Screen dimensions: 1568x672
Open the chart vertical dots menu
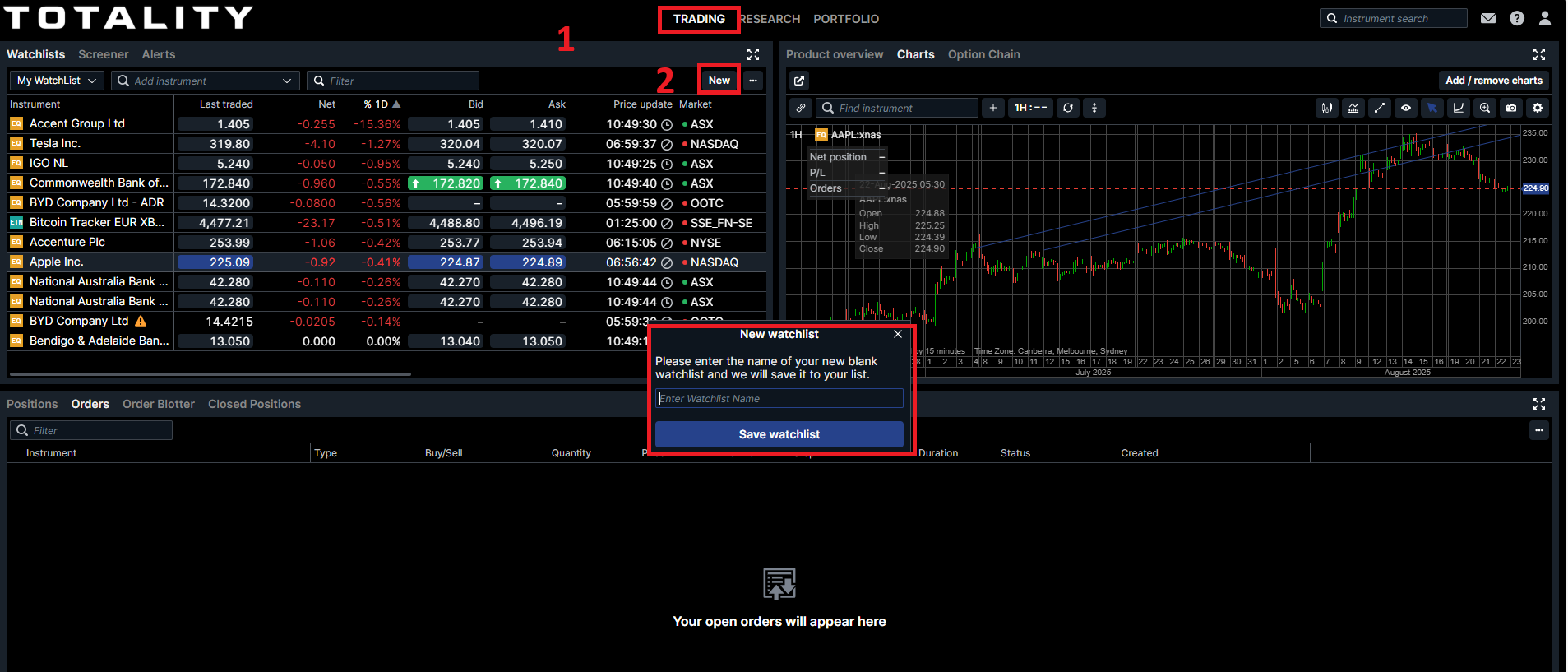click(1094, 108)
